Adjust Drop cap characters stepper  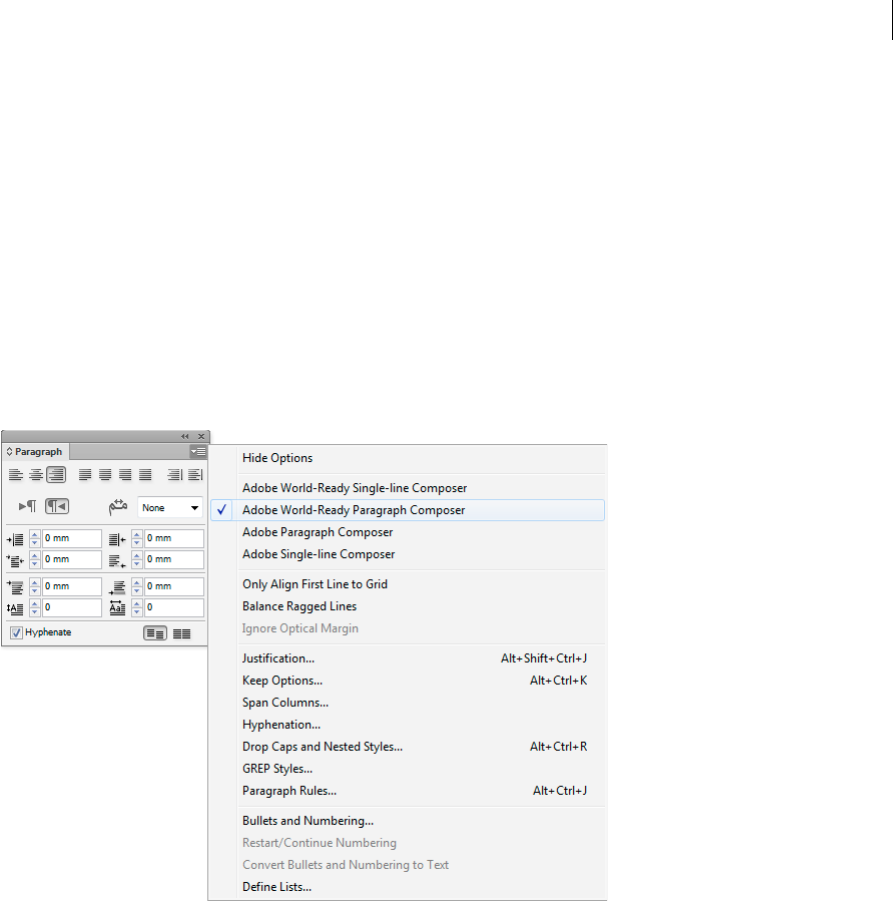137,607
